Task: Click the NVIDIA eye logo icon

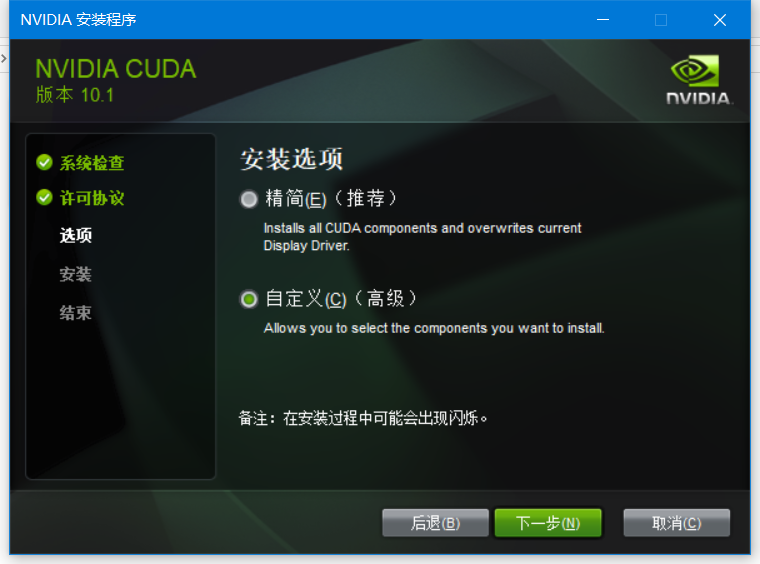Action: [x=695, y=71]
